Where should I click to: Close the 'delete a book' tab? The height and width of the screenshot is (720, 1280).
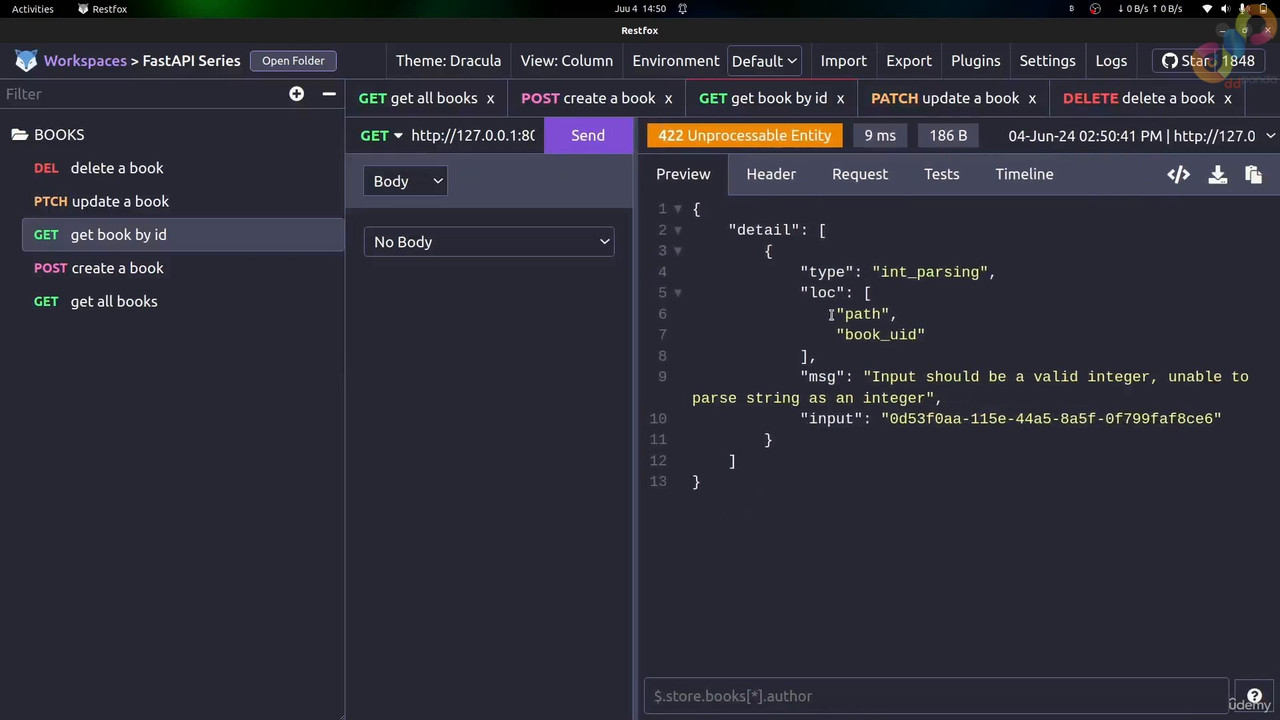pyautogui.click(x=1227, y=98)
